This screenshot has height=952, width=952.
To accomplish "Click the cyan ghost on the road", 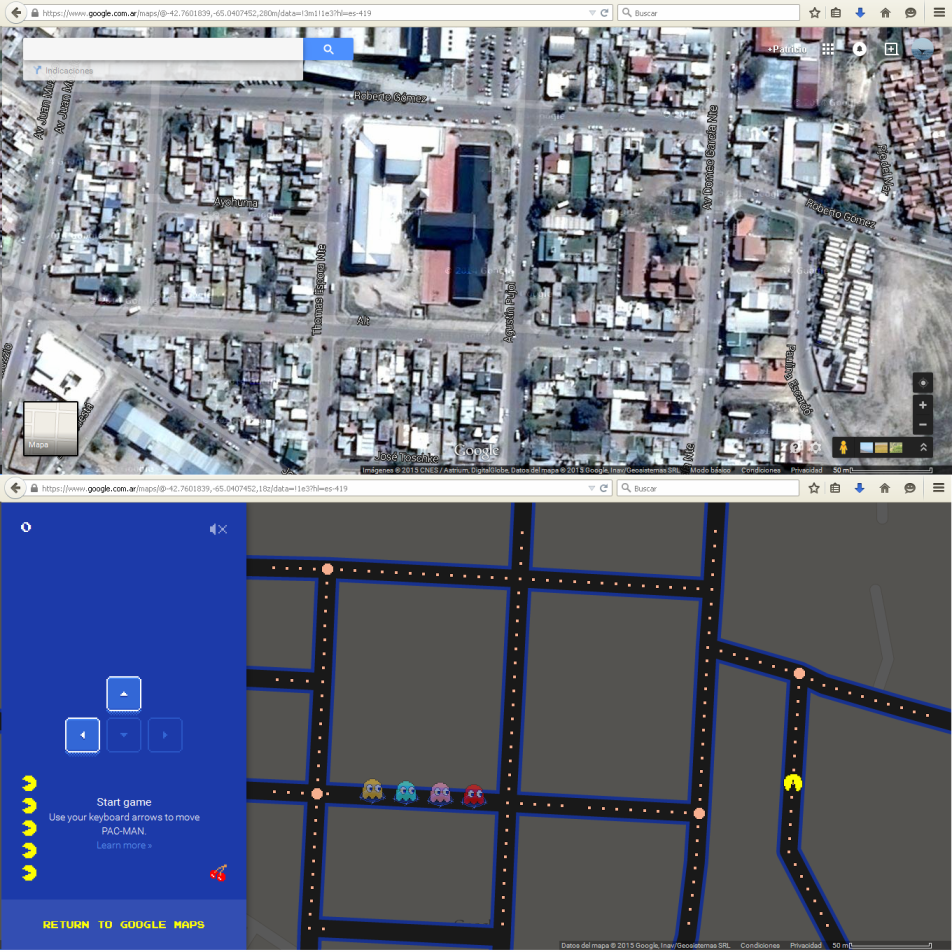I will click(406, 792).
